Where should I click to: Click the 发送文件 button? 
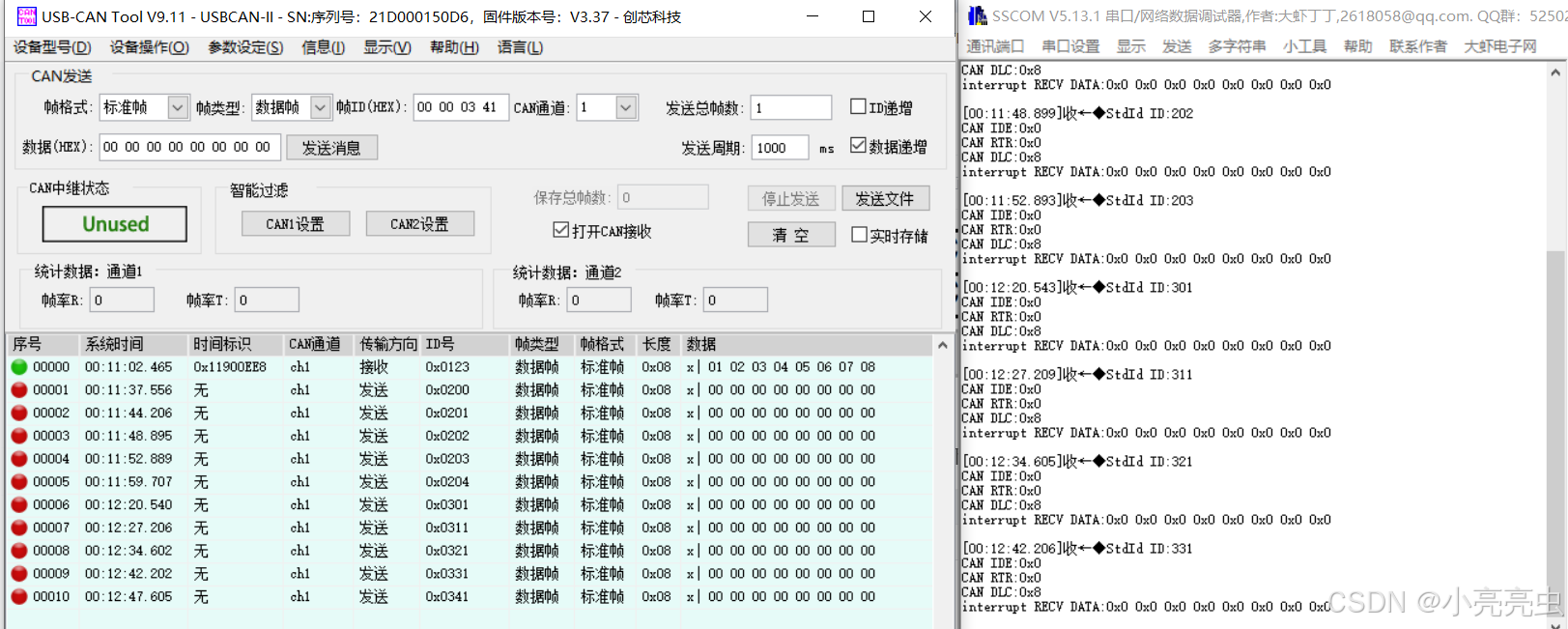click(886, 198)
